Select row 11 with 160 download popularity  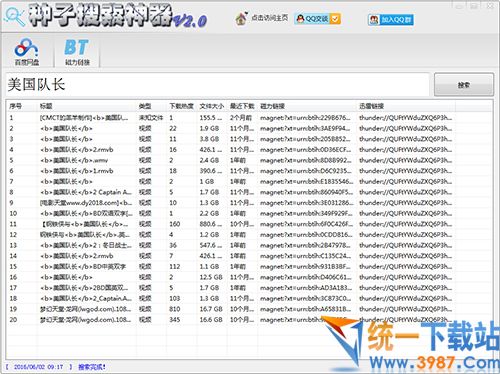coord(249,224)
